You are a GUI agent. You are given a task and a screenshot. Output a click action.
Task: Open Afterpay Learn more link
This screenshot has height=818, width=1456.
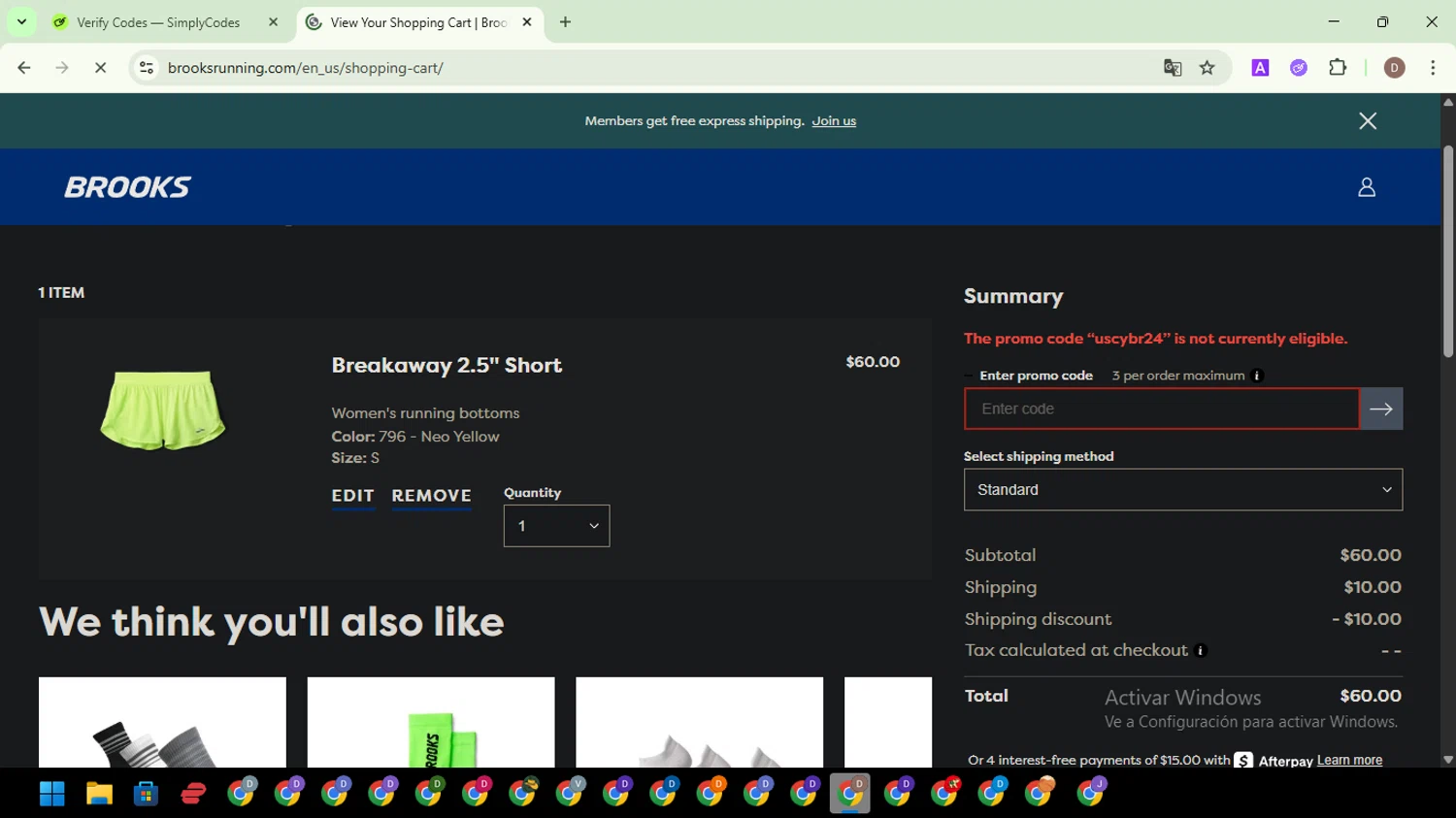click(x=1349, y=761)
